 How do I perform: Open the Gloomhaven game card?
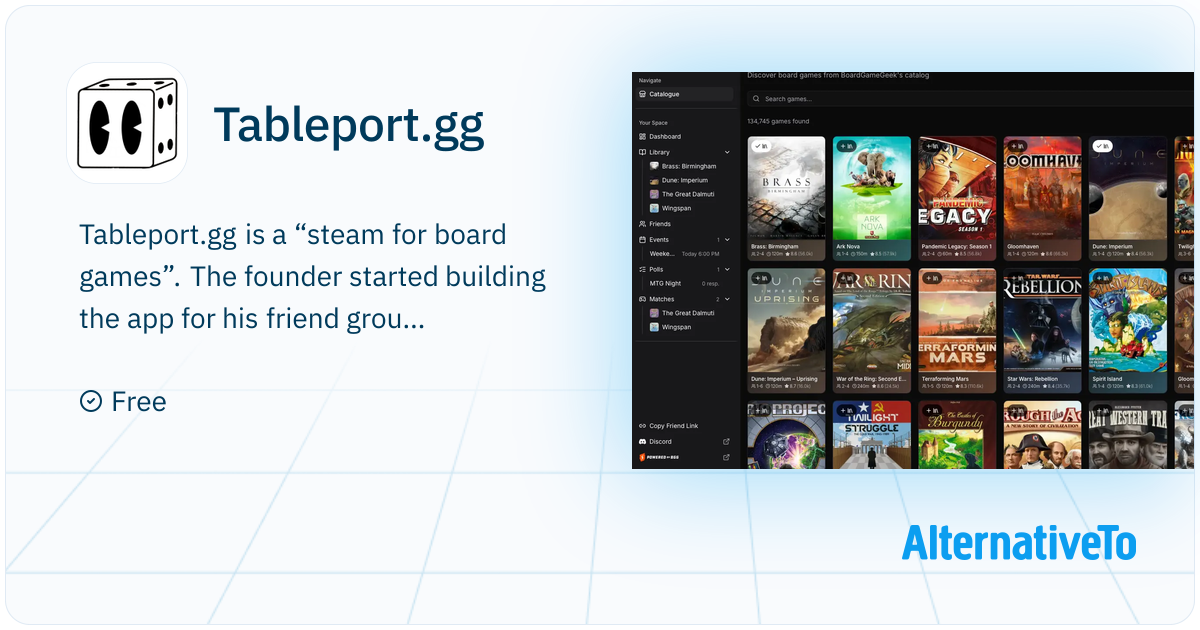point(1043,199)
